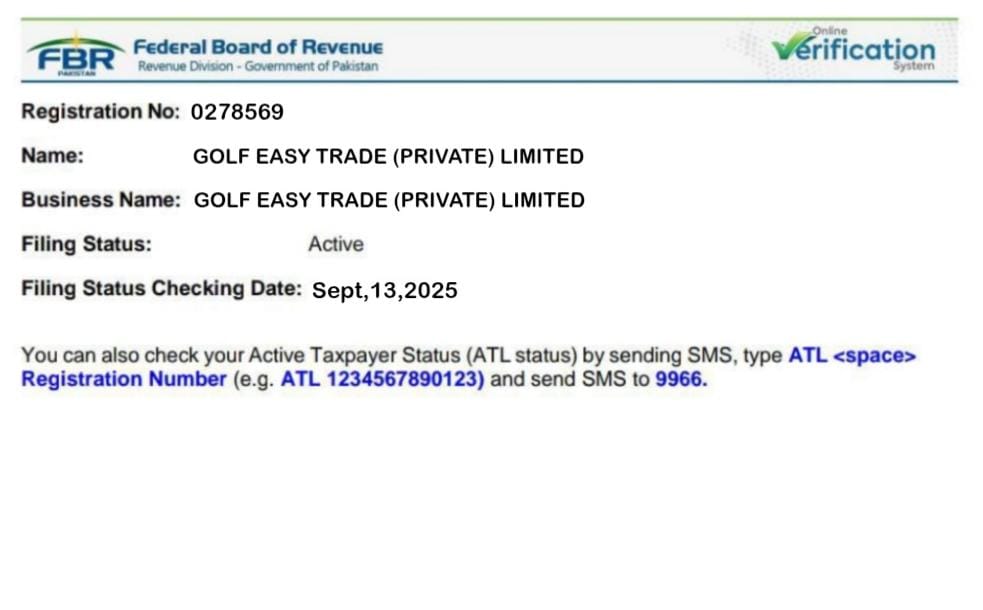This screenshot has height=610, width=983.
Task: Click the Filing Status label
Action: point(86,244)
